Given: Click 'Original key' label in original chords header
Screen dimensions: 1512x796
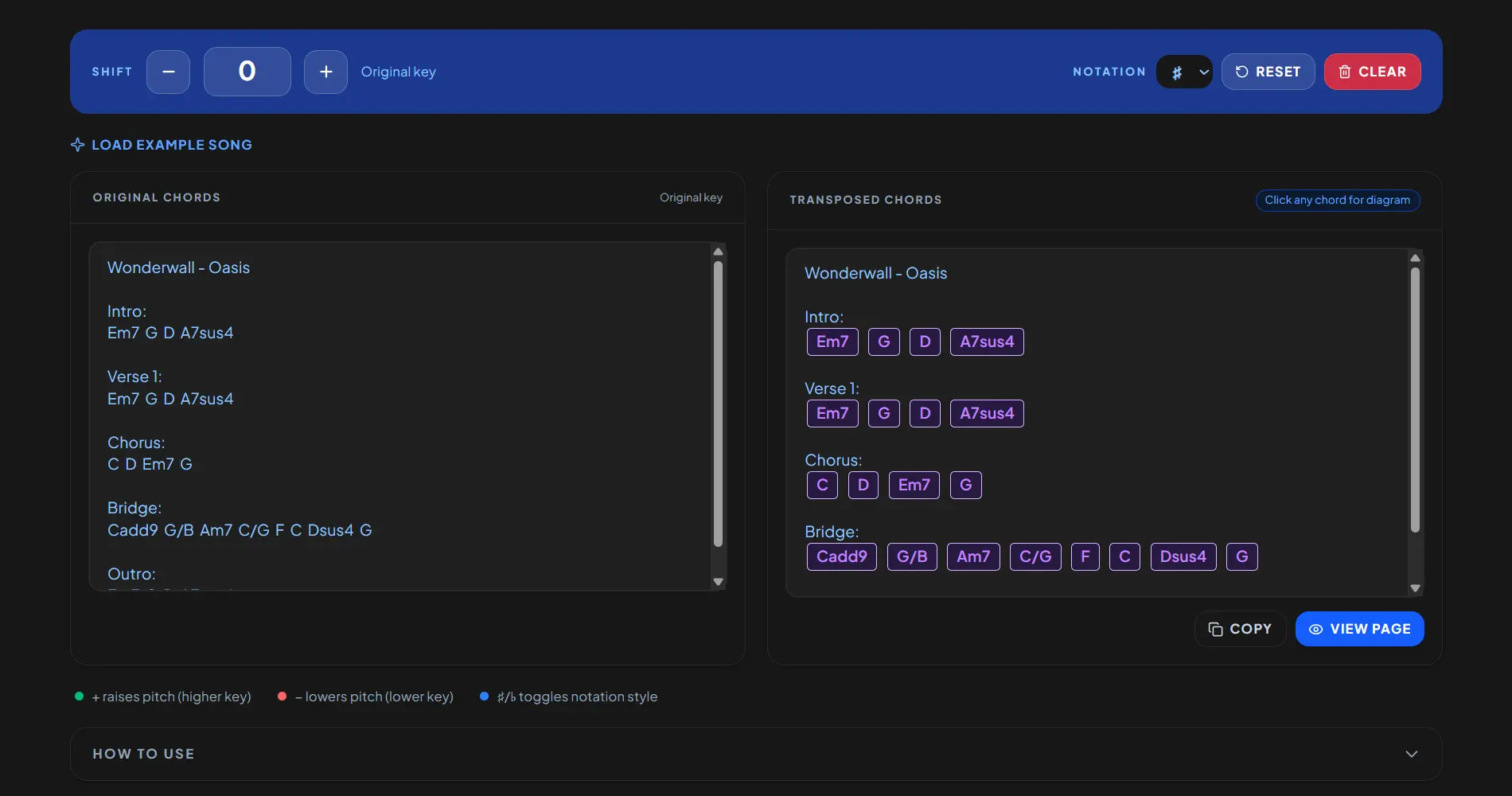Looking at the screenshot, I should click(691, 197).
